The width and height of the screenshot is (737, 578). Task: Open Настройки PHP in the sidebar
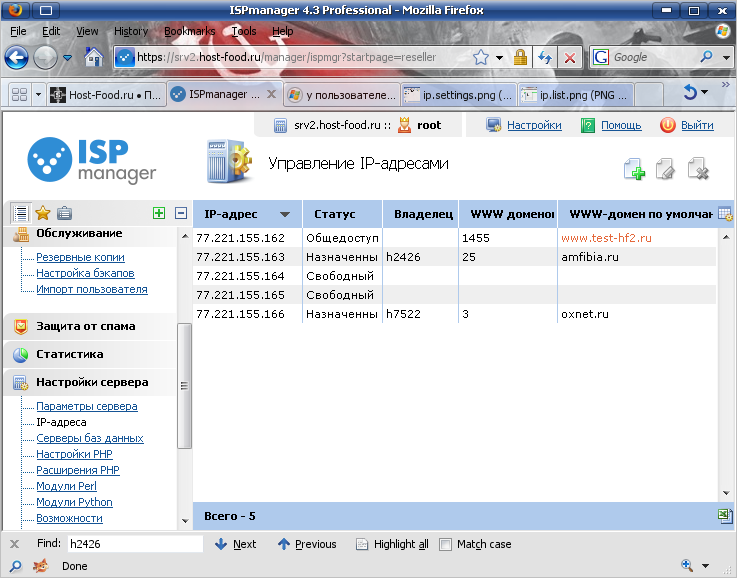tap(74, 454)
